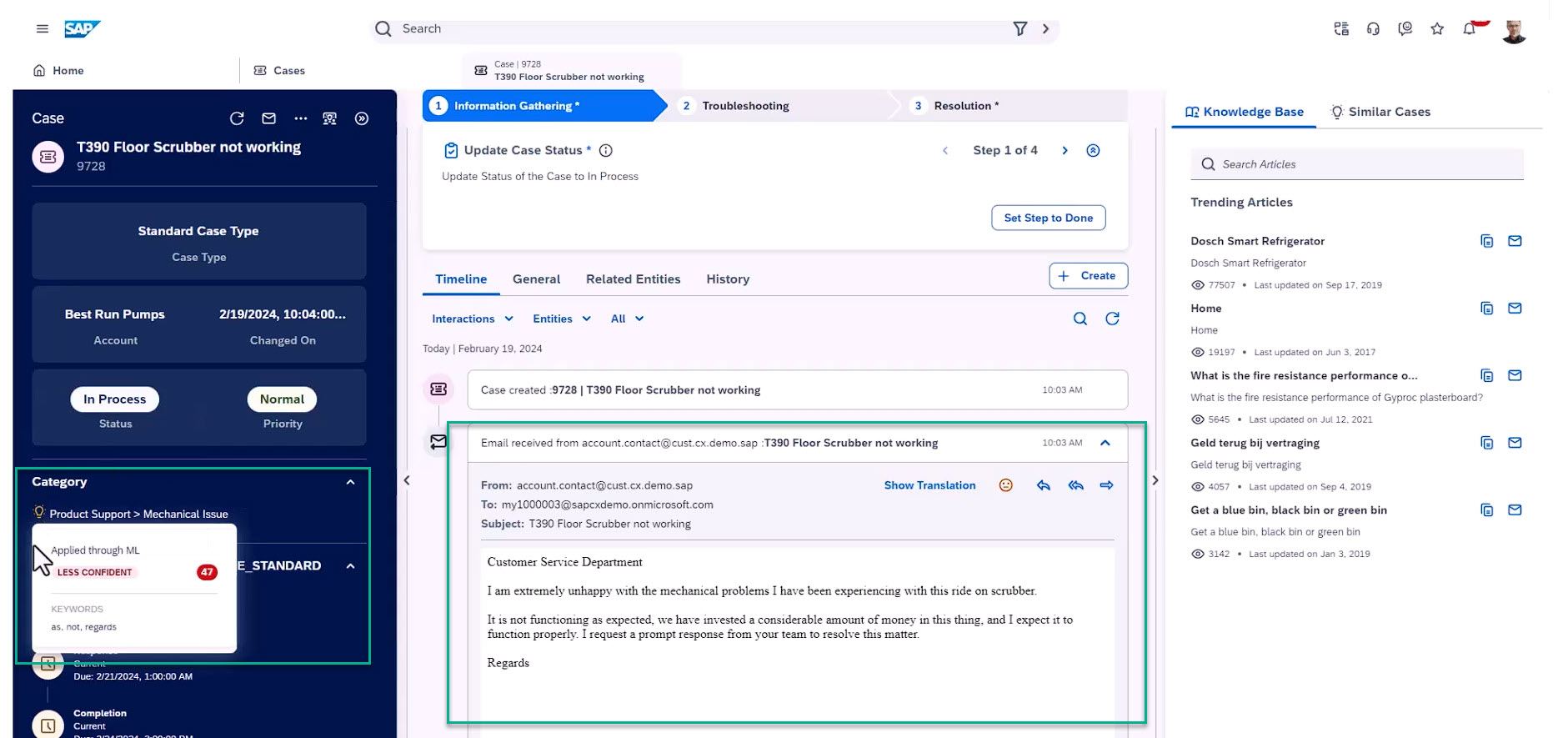Open the hamburger navigation menu
Image resolution: width=1568 pixels, height=738 pixels.
click(43, 28)
